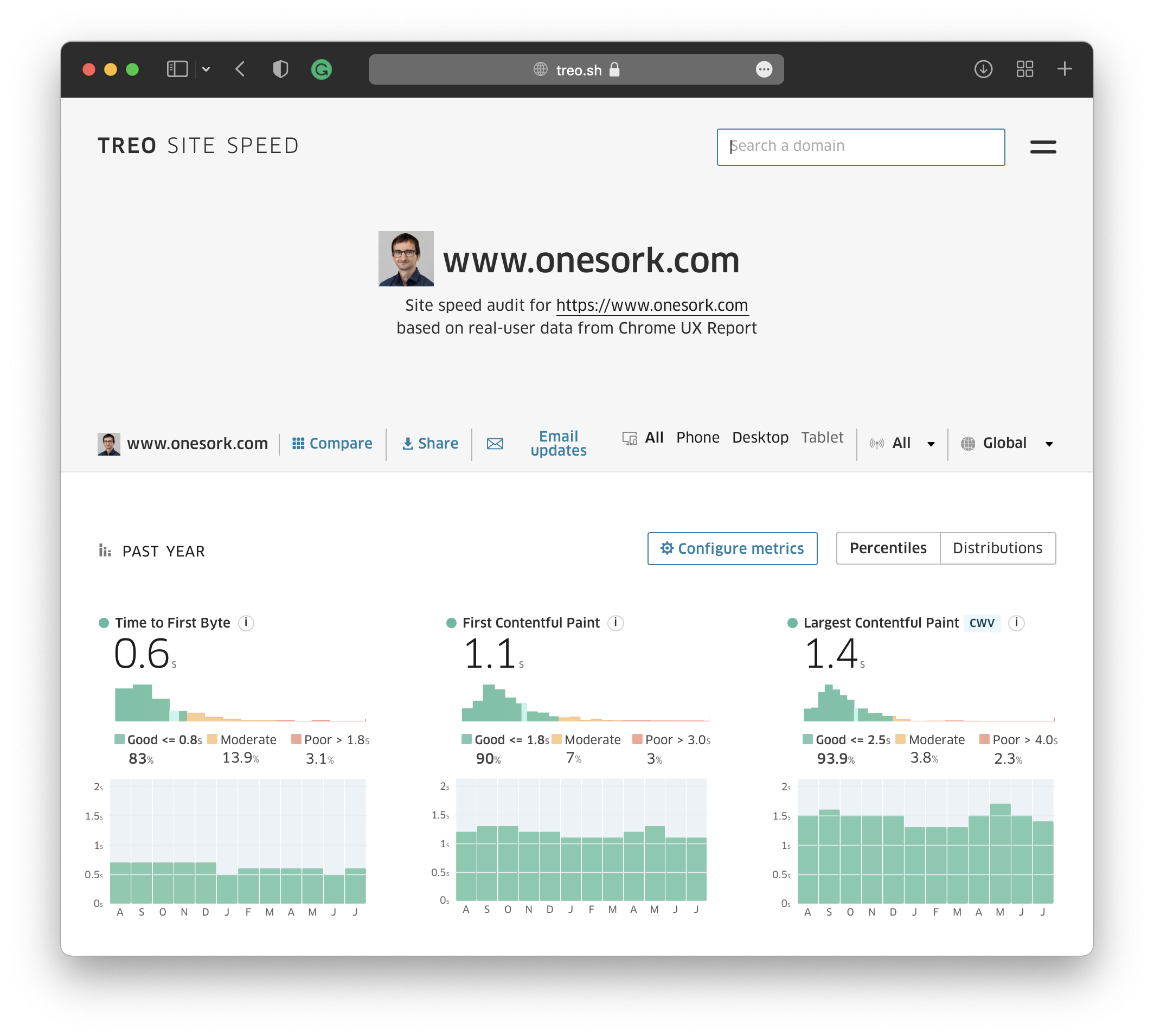Show info for First Contentful Paint
The height and width of the screenshot is (1036, 1154).
[x=615, y=623]
